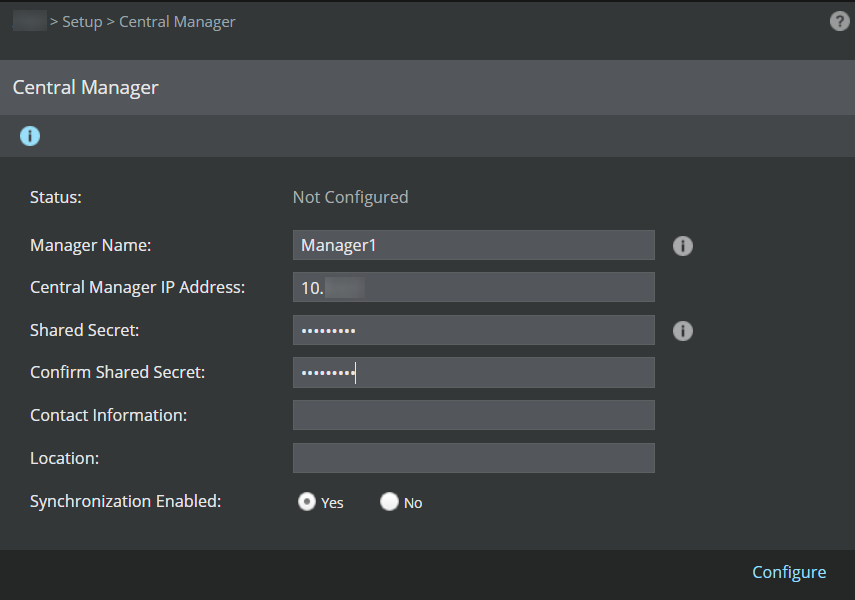855x600 pixels.
Task: Click the 'Location:' label
Action: (x=64, y=458)
